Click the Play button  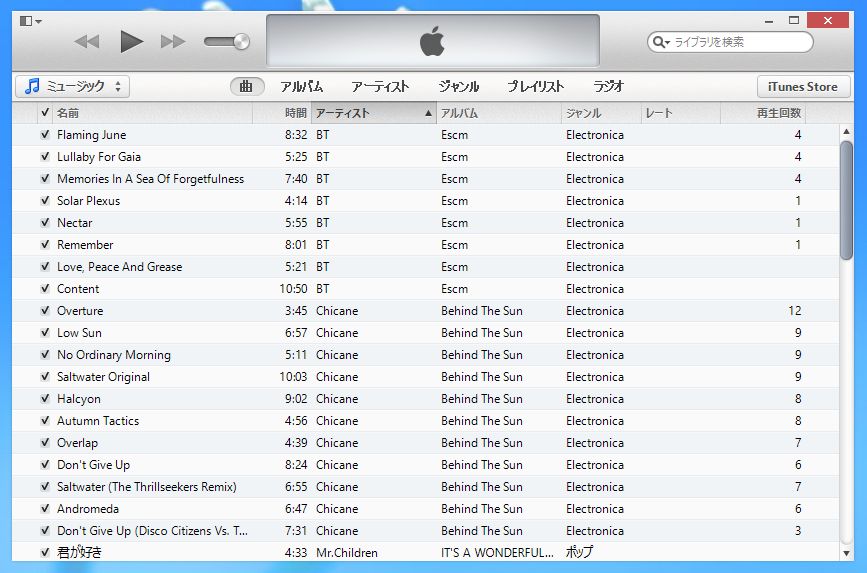pyautogui.click(x=132, y=41)
